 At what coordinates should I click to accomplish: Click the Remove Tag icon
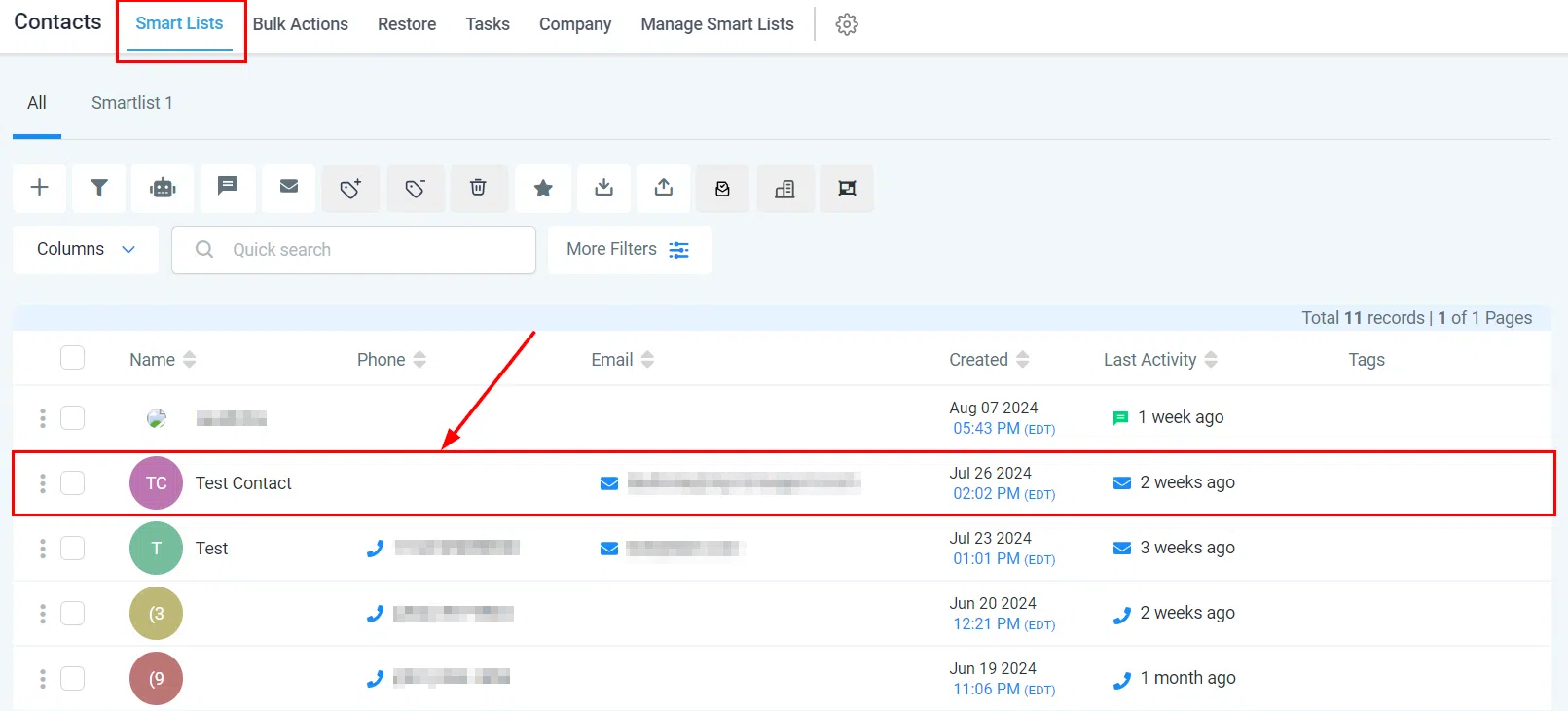point(416,188)
